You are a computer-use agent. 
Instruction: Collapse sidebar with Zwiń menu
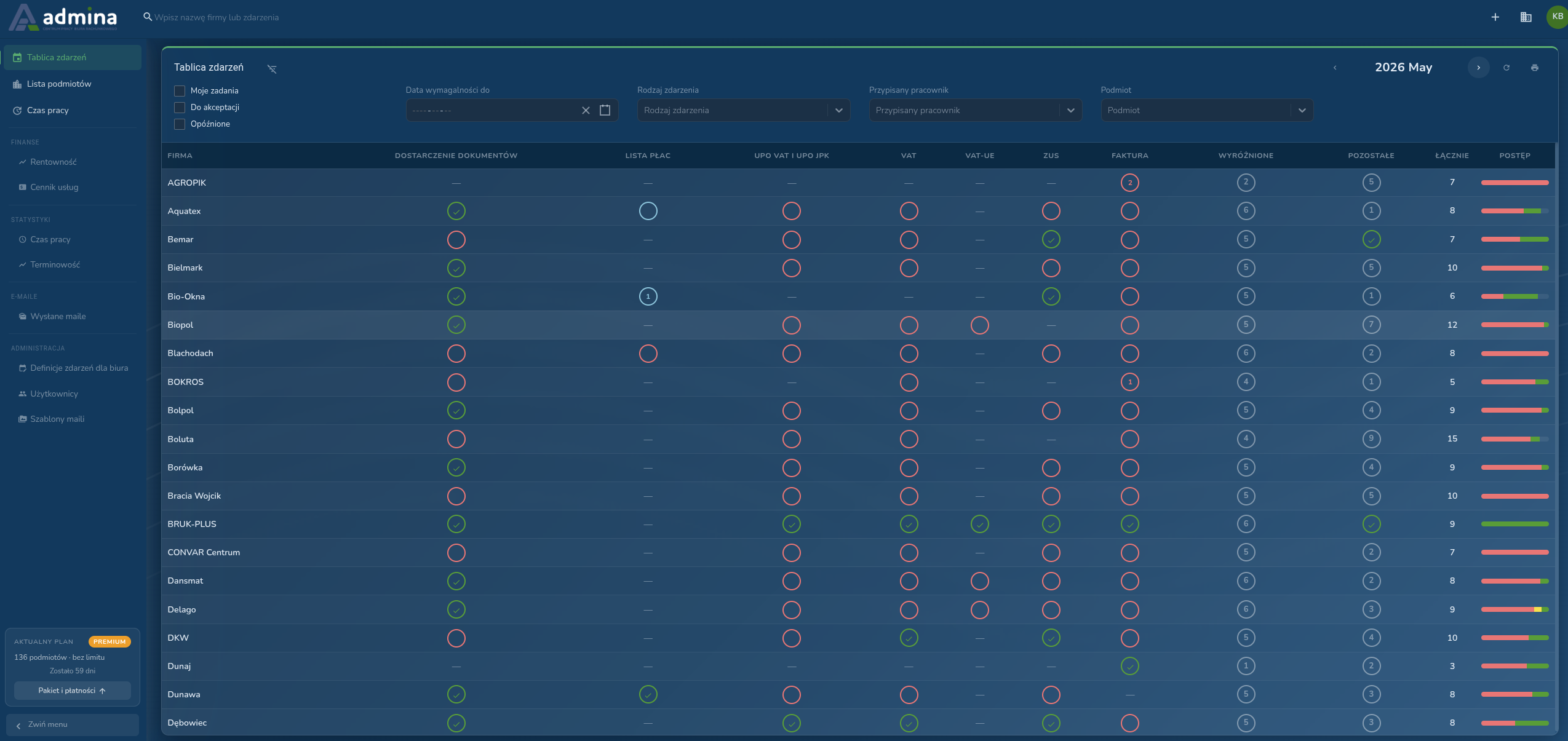tap(73, 724)
